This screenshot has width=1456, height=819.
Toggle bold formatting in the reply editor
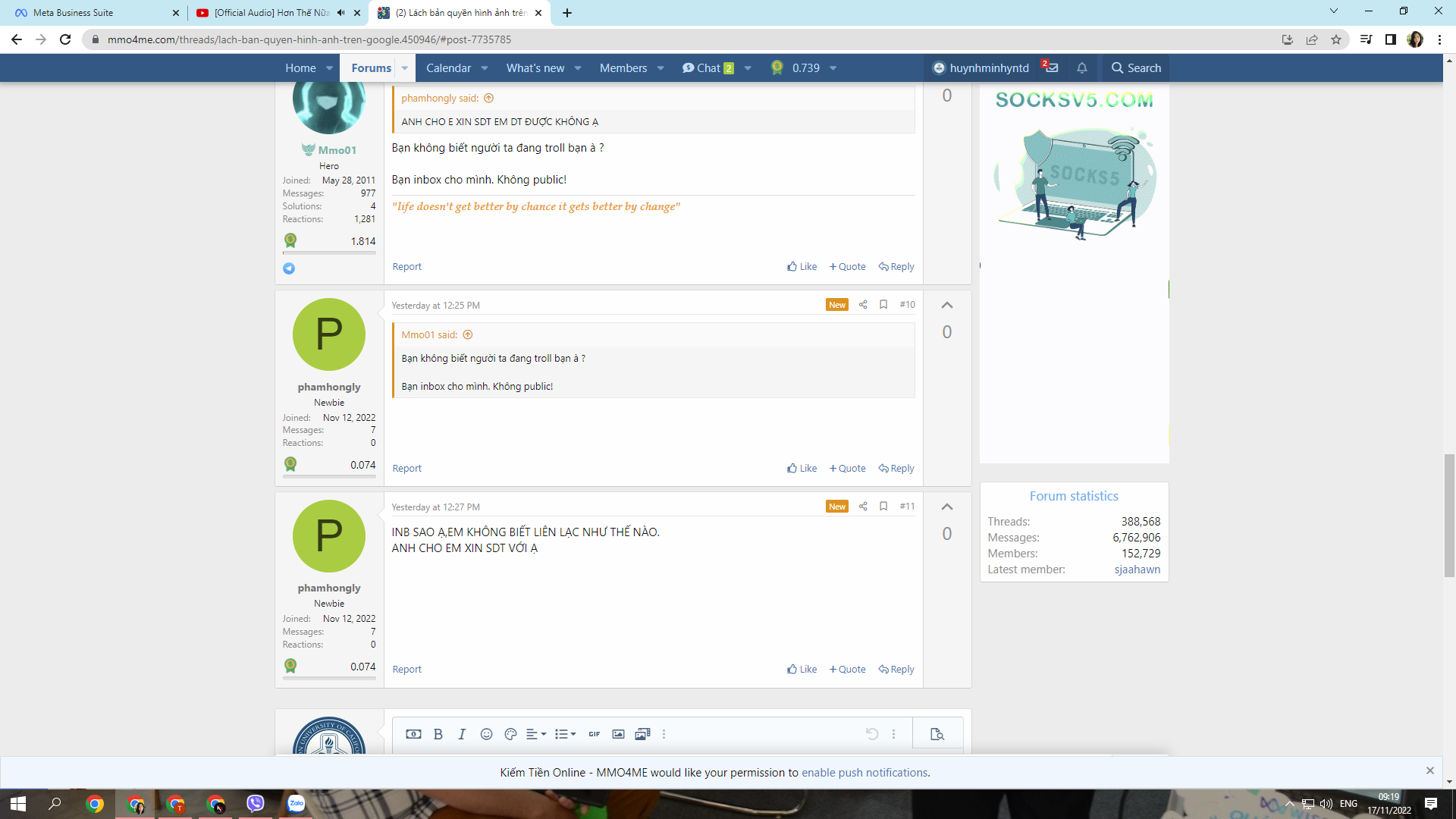pyautogui.click(x=438, y=734)
